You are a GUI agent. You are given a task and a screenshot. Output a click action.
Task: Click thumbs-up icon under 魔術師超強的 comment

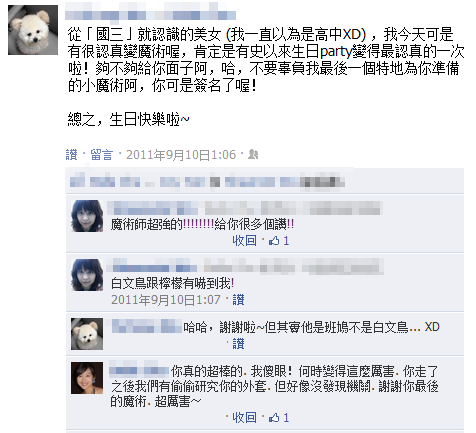[x=274, y=241]
